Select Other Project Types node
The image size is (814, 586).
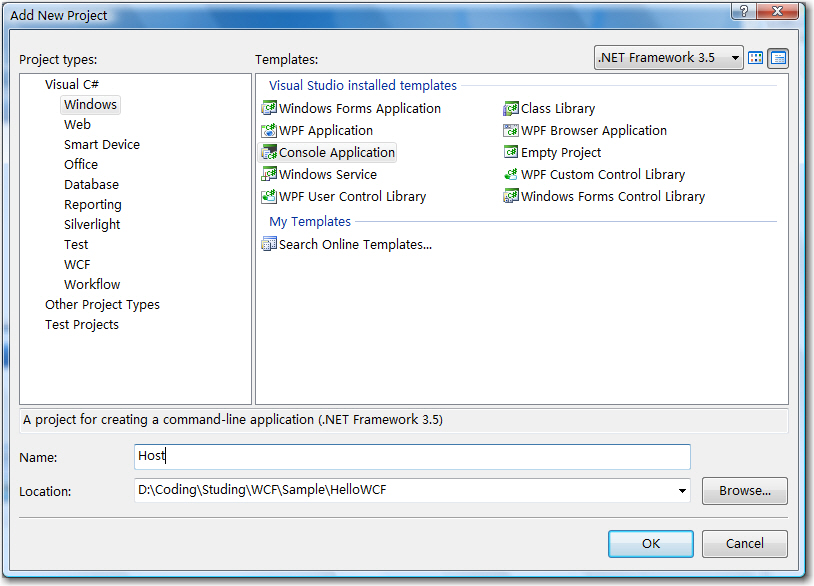pos(102,304)
